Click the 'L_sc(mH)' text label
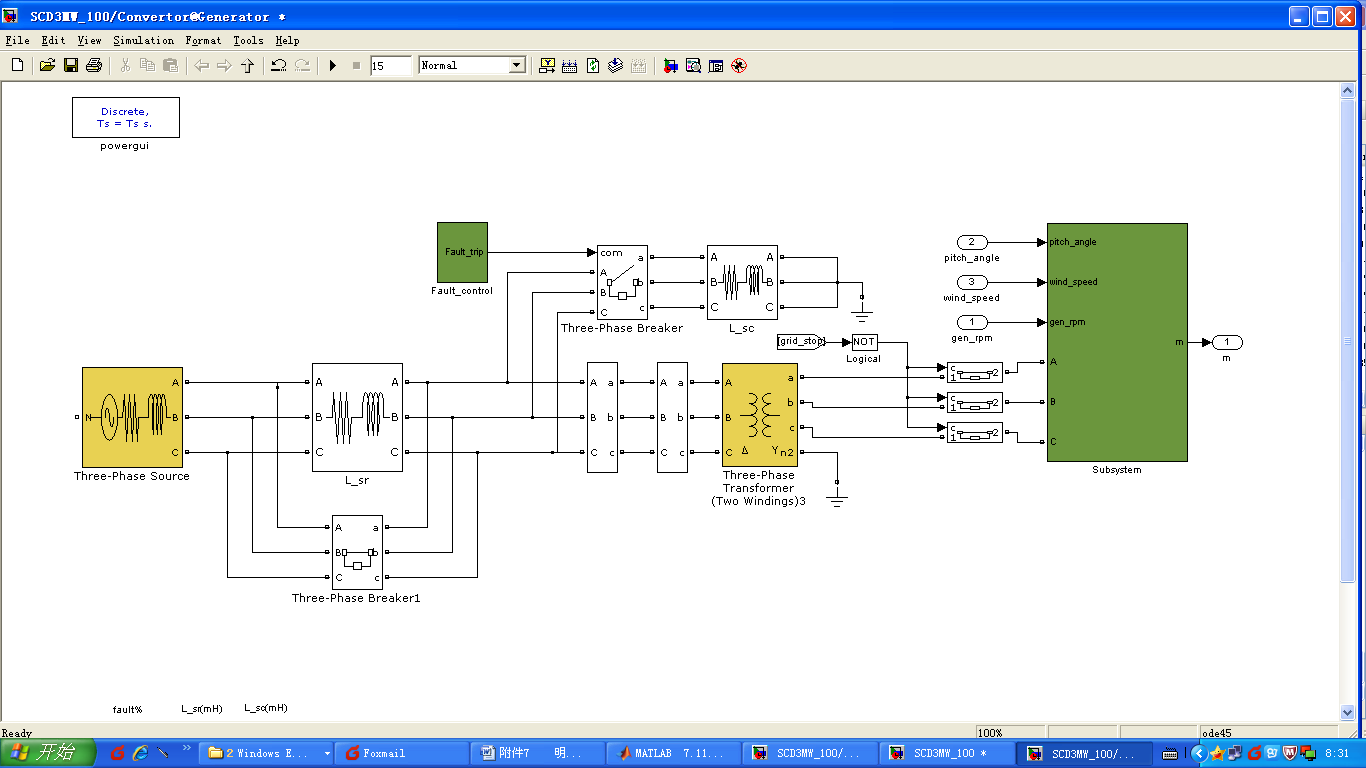 266,708
